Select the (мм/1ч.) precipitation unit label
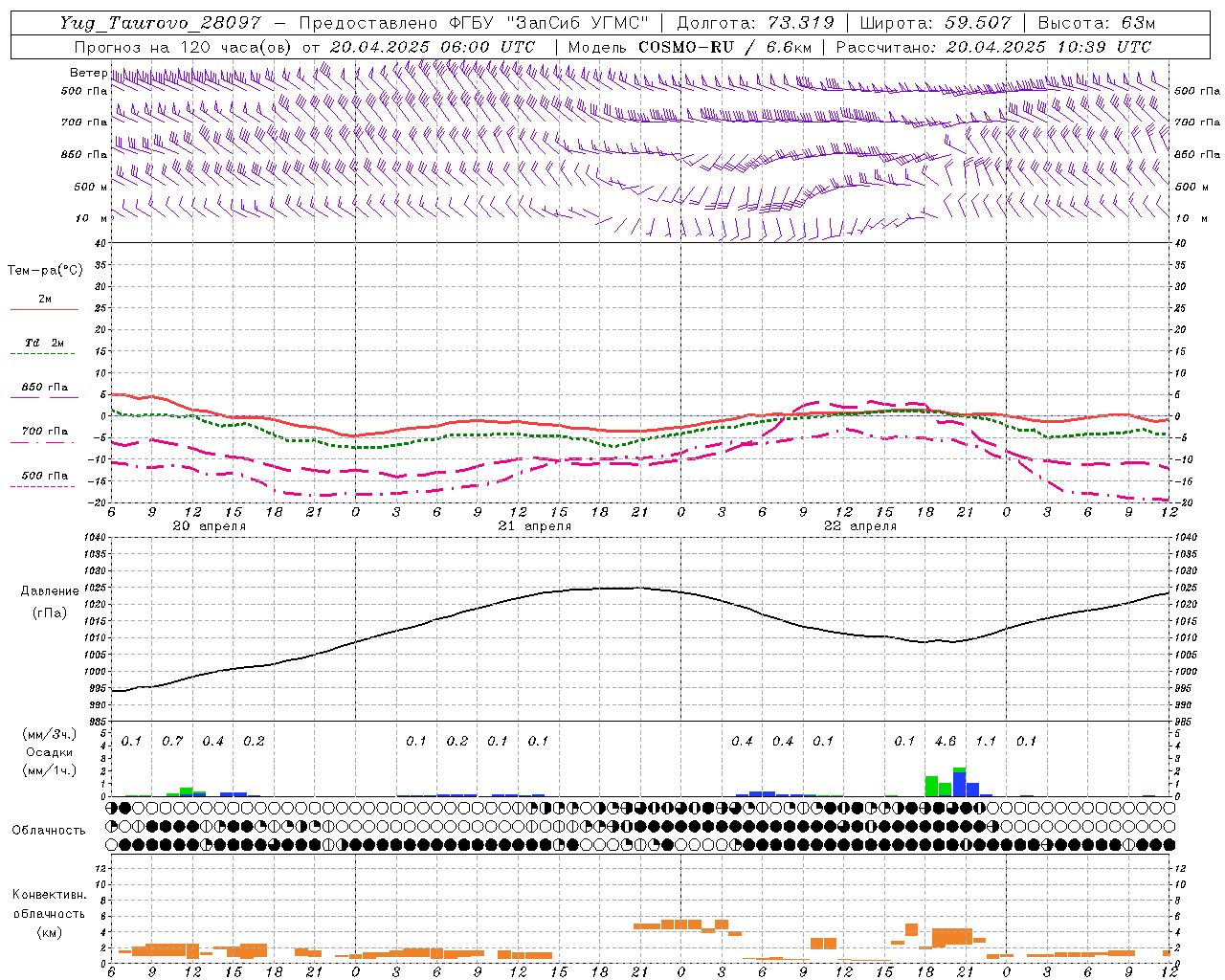 [49, 770]
